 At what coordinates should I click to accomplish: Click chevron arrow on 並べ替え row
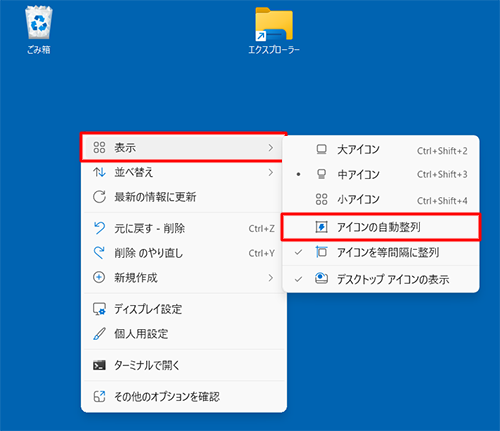tap(271, 172)
